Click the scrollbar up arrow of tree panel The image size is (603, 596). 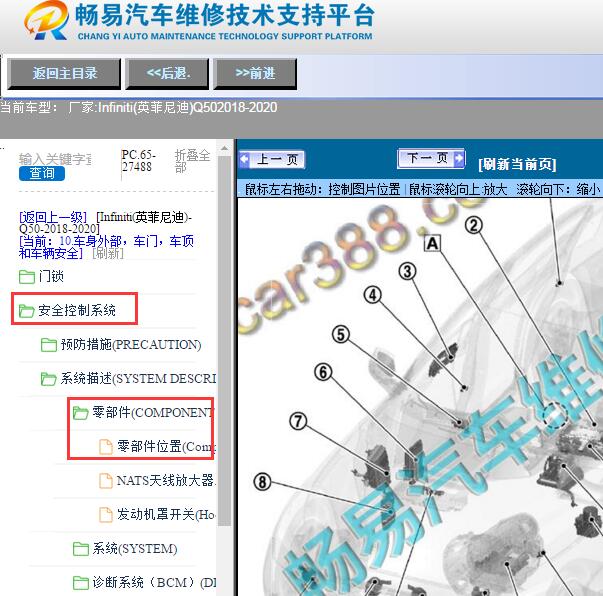(224, 148)
